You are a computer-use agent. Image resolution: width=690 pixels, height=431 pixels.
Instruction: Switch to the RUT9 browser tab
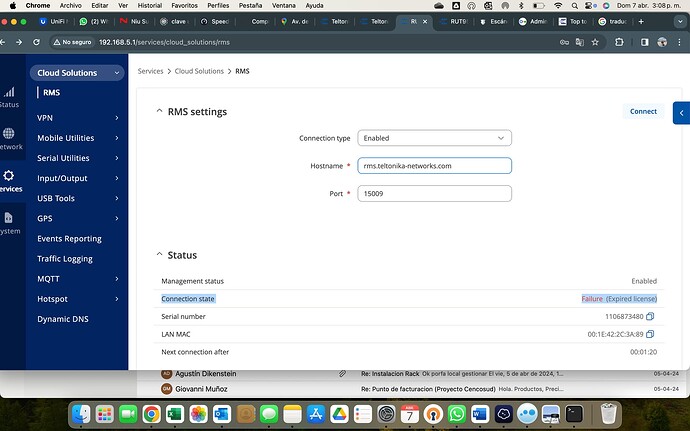point(455,21)
